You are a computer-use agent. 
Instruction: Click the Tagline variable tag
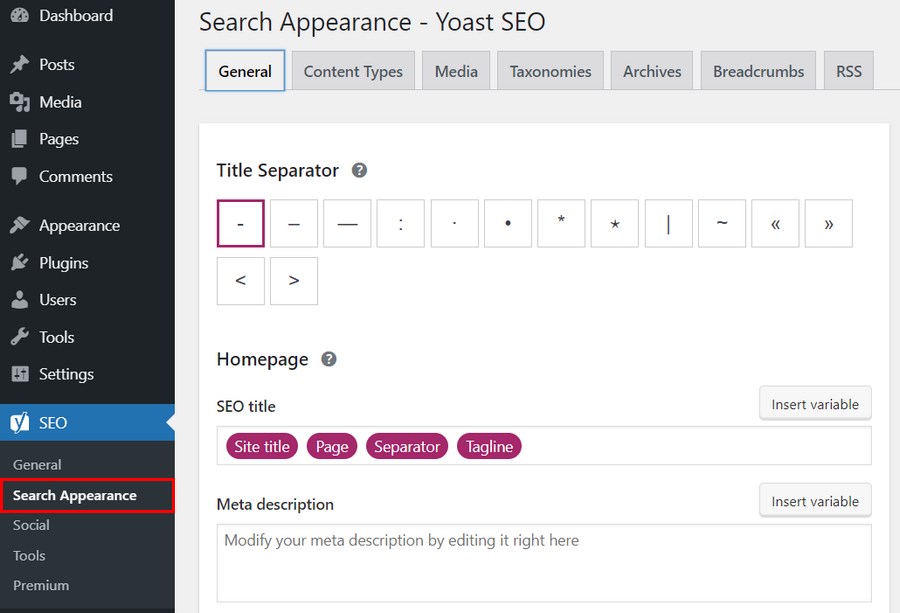pyautogui.click(x=489, y=446)
